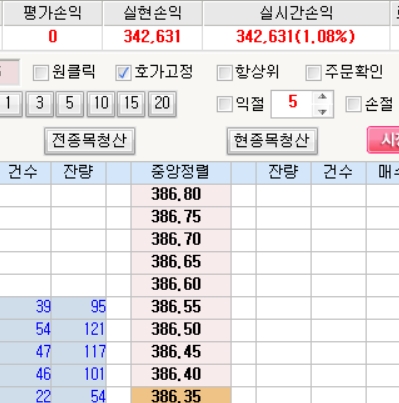Click left-side 잔량 column header

click(x=78, y=173)
